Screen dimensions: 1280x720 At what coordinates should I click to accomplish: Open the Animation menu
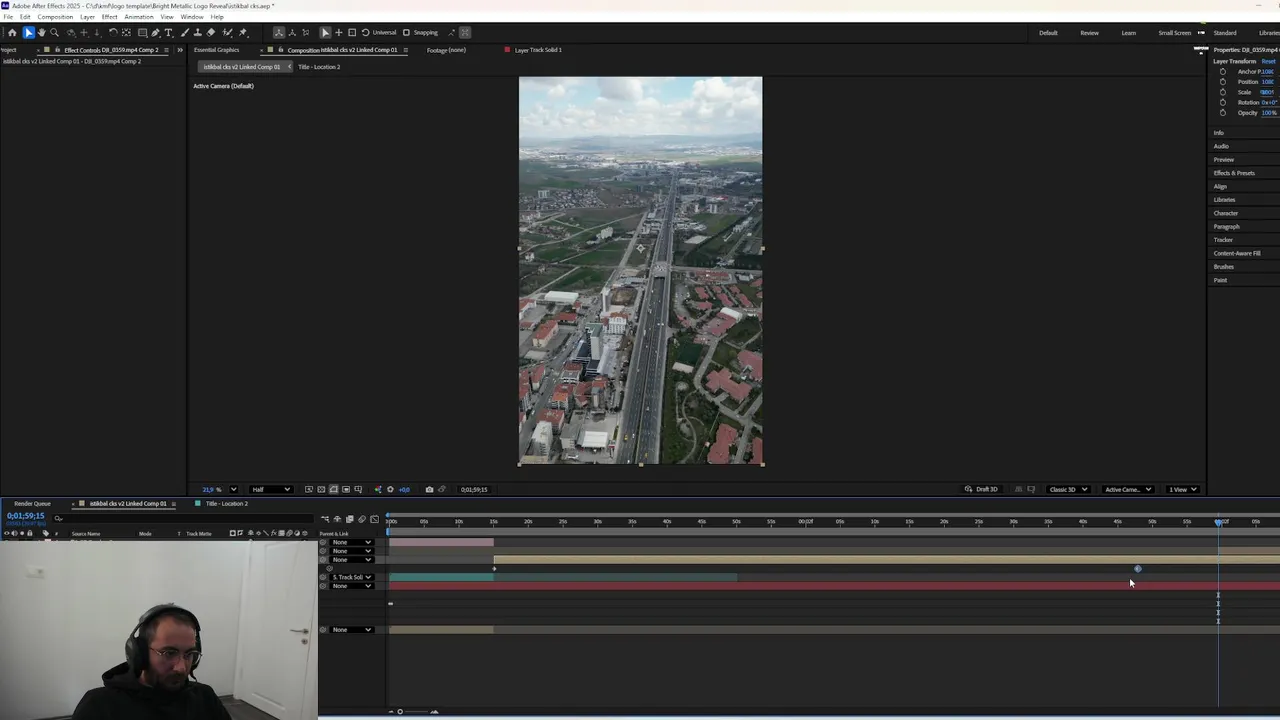139,17
